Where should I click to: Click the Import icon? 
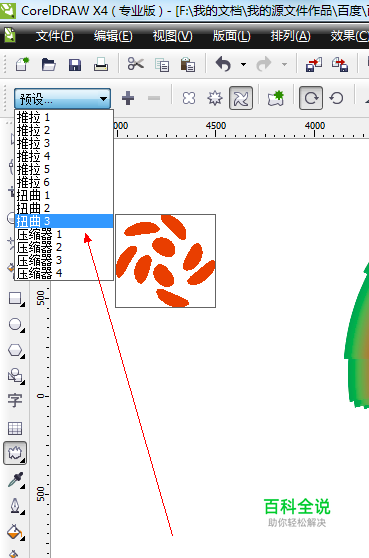pos(314,64)
